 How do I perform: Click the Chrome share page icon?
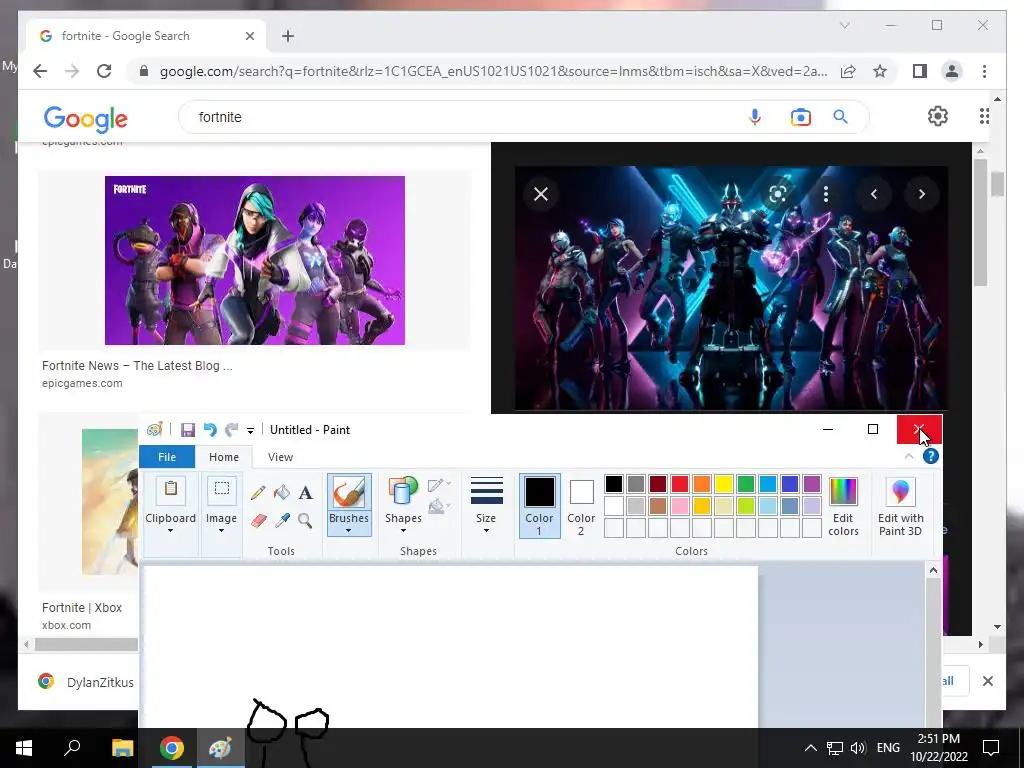848,71
